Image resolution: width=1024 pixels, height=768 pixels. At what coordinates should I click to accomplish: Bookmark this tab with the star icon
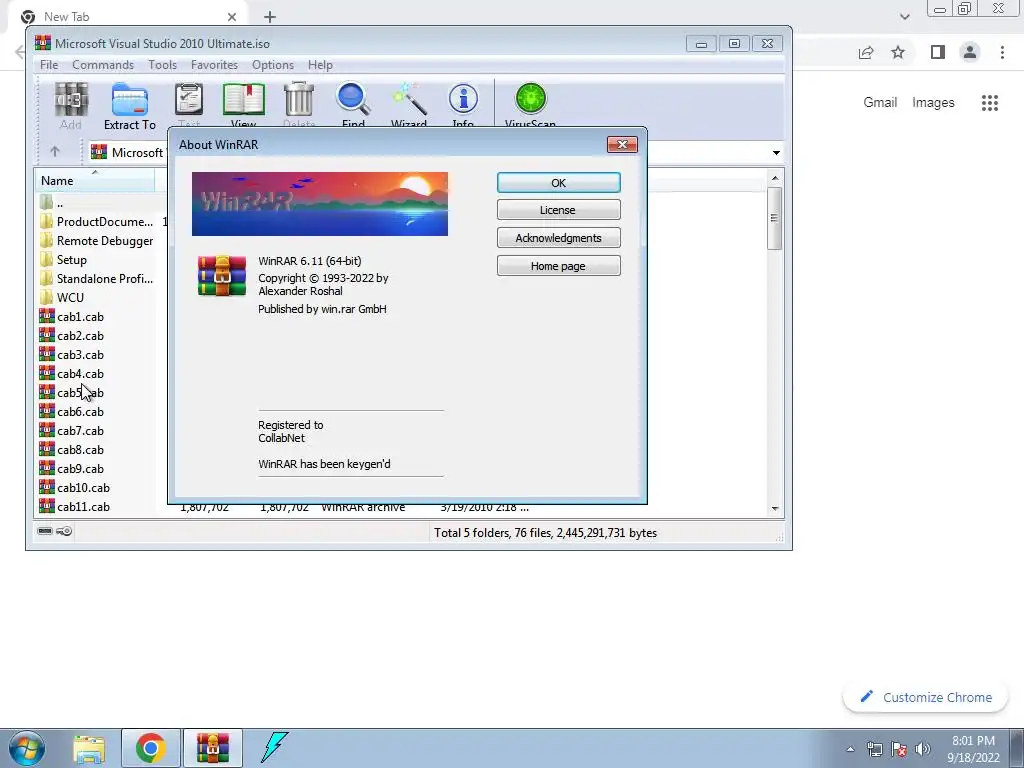pos(898,52)
